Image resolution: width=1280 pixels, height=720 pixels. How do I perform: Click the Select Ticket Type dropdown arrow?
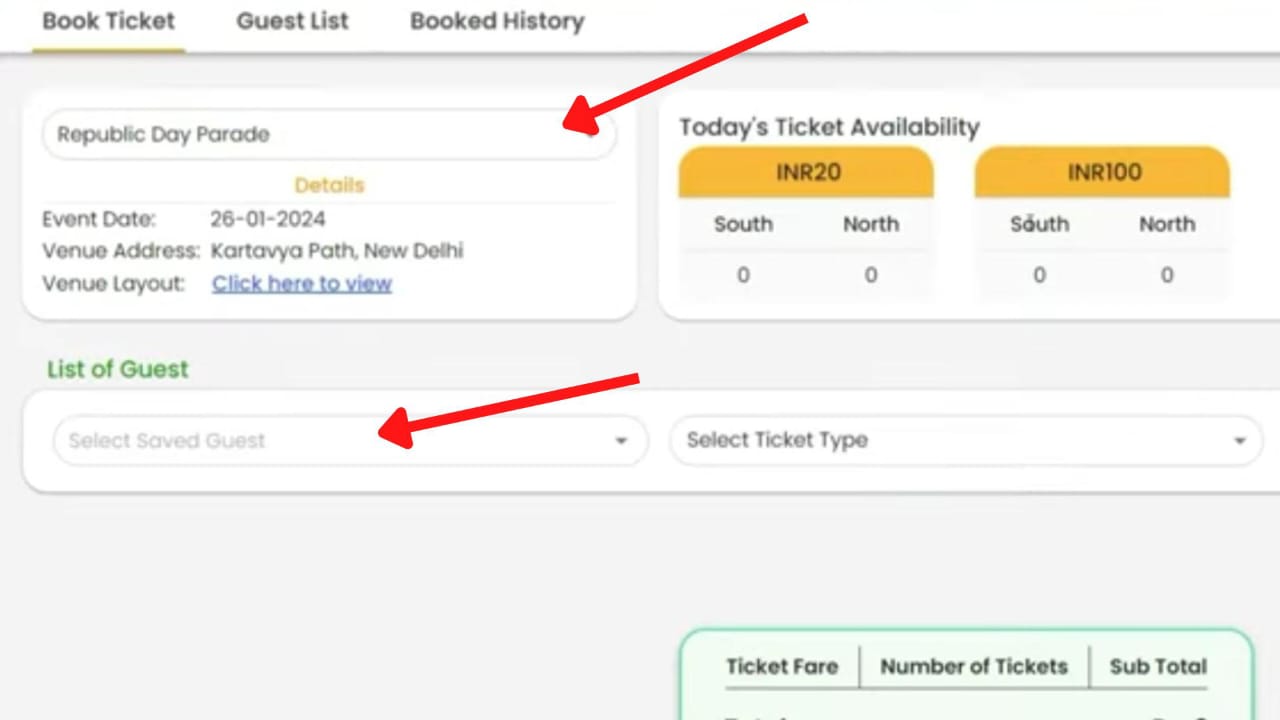pyautogui.click(x=1239, y=440)
